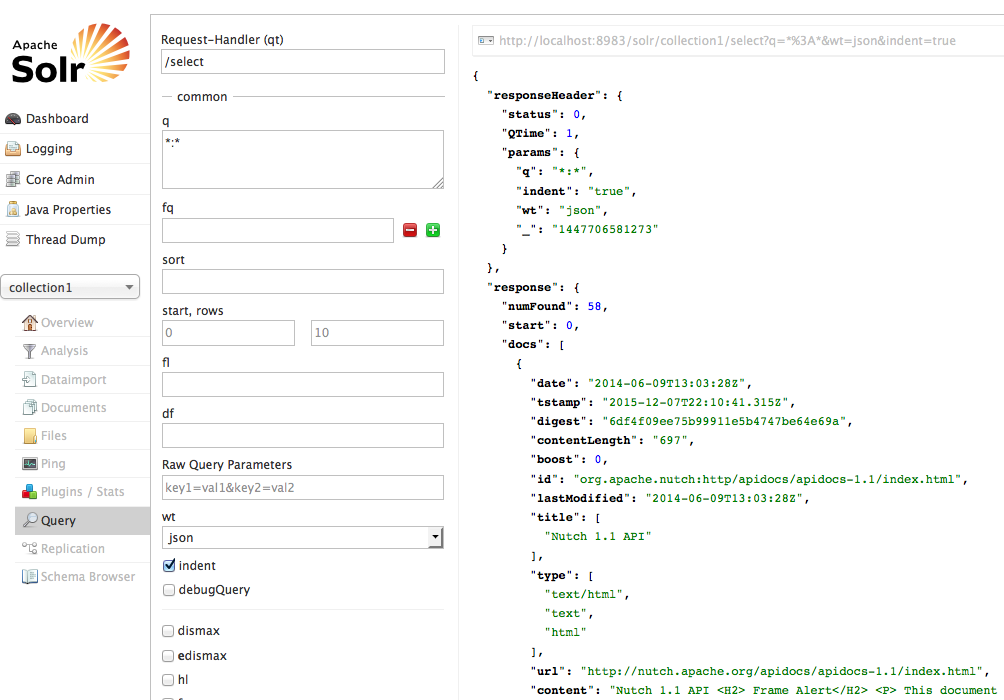Click the icon beside the request URL
The width and height of the screenshot is (1004, 700).
[x=486, y=40]
